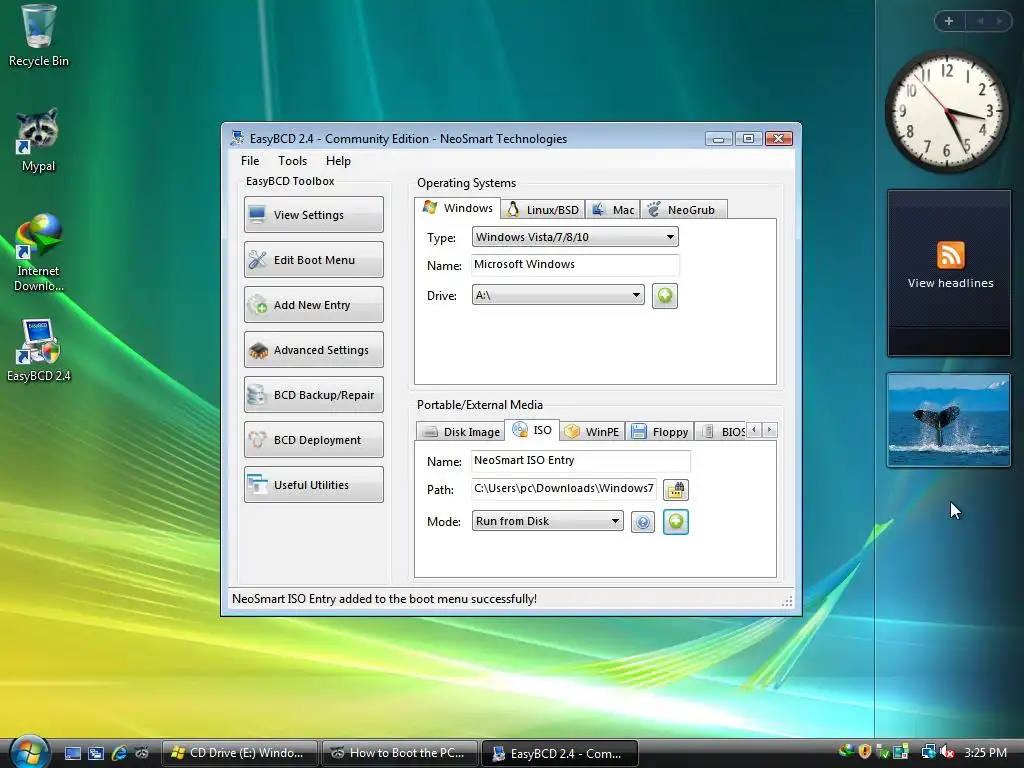Open the Help menu
Image resolution: width=1024 pixels, height=768 pixels.
[338, 161]
